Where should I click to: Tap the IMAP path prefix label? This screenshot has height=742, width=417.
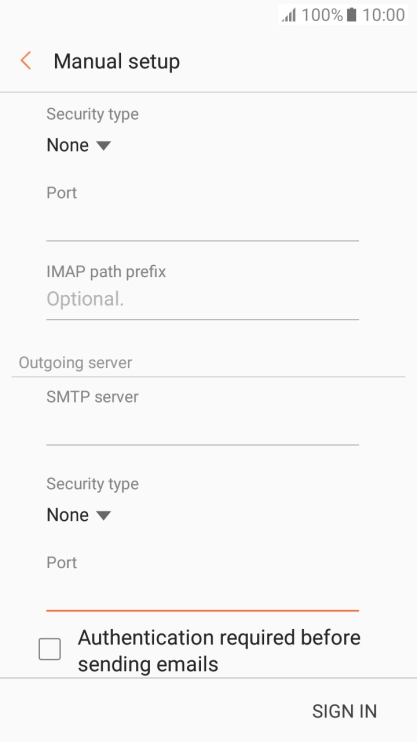pyautogui.click(x=106, y=272)
